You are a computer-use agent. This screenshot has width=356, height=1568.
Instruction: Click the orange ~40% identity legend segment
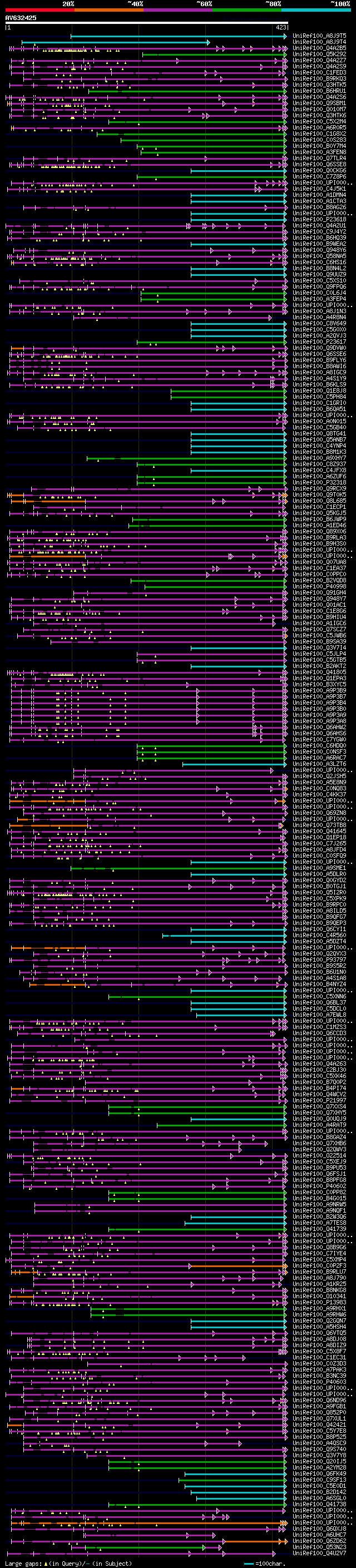point(109,10)
